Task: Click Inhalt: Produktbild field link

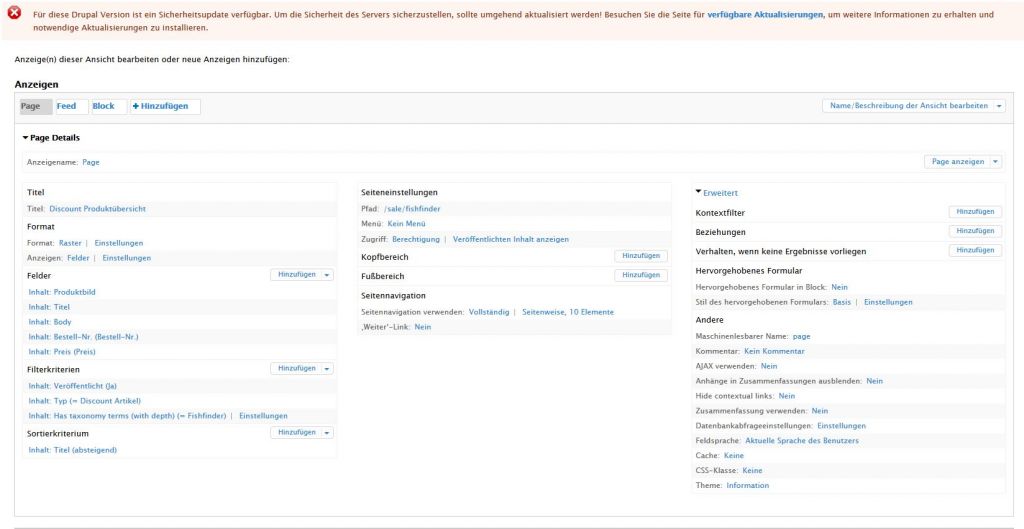Action: click(x=62, y=292)
